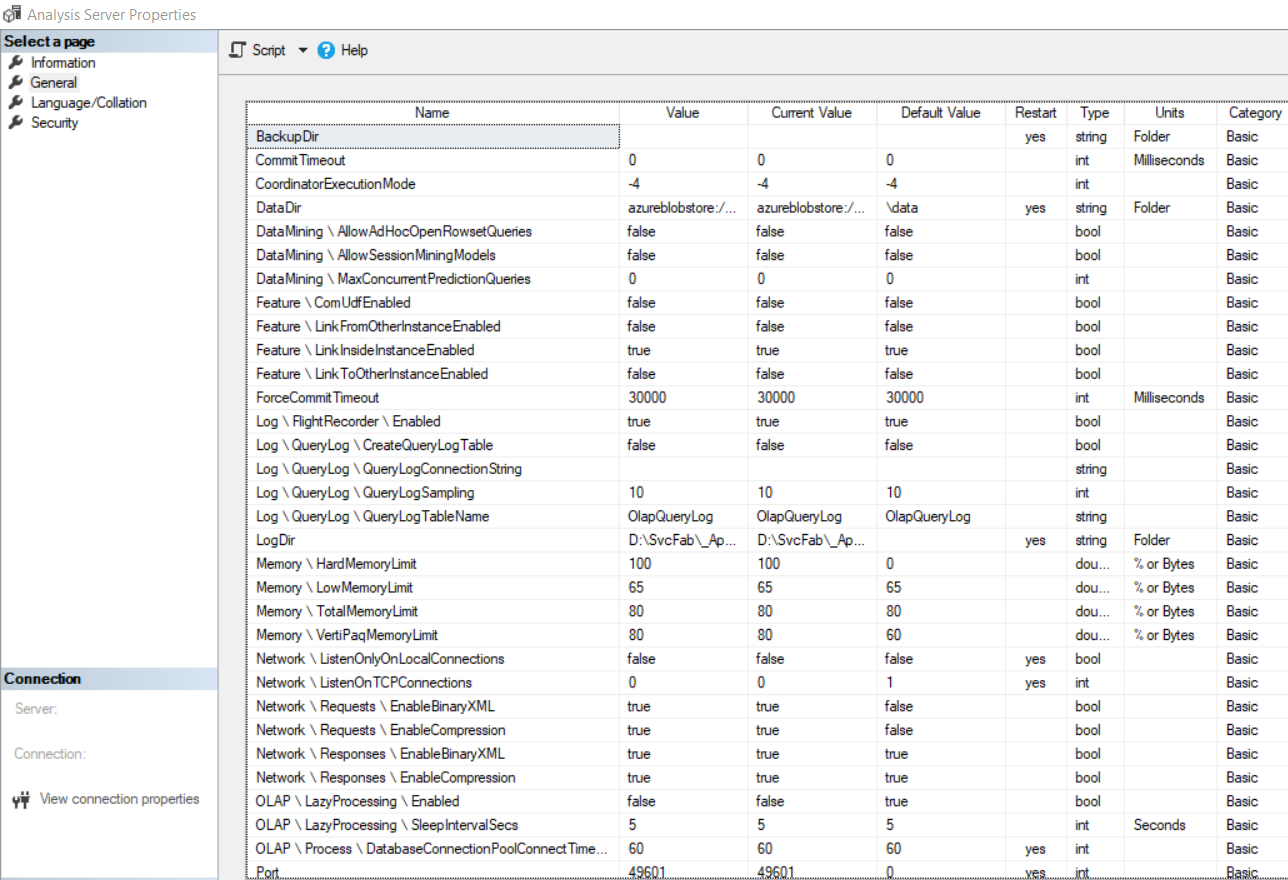1288x880 pixels.
Task: Edit Value cell for Memory \ HardMemoryLimit
Action: coord(682,564)
